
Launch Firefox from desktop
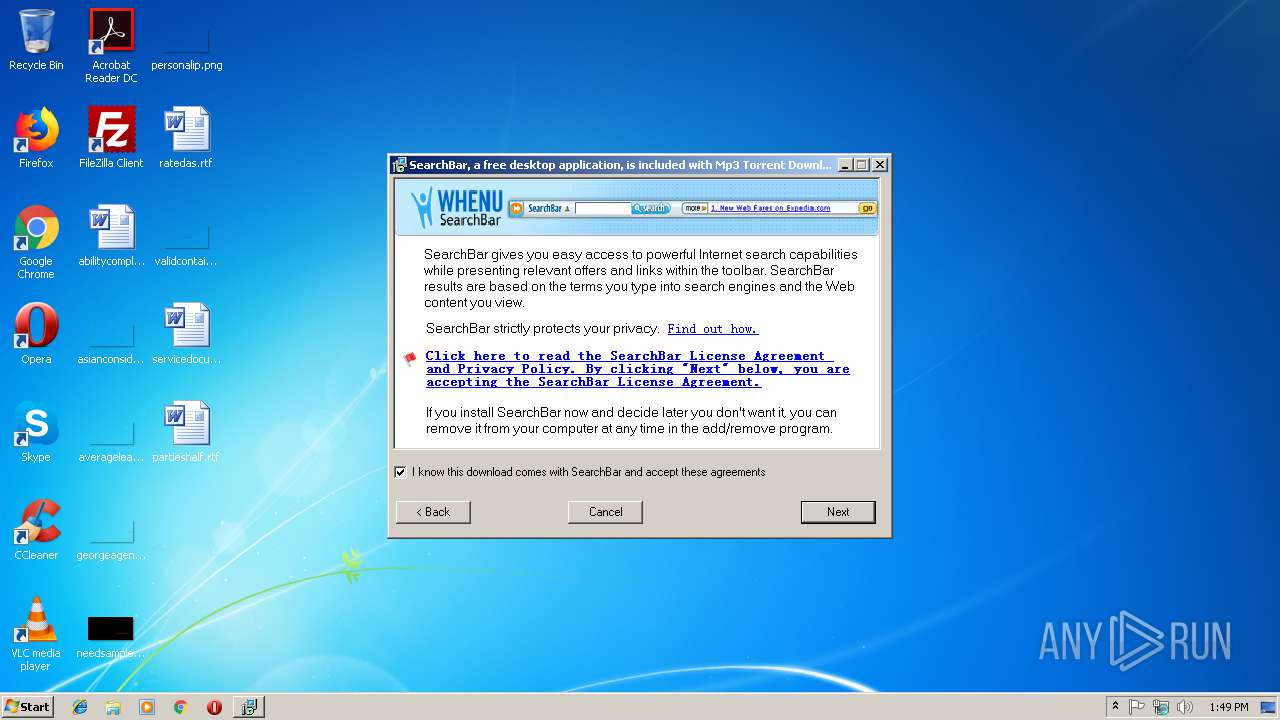(x=36, y=138)
